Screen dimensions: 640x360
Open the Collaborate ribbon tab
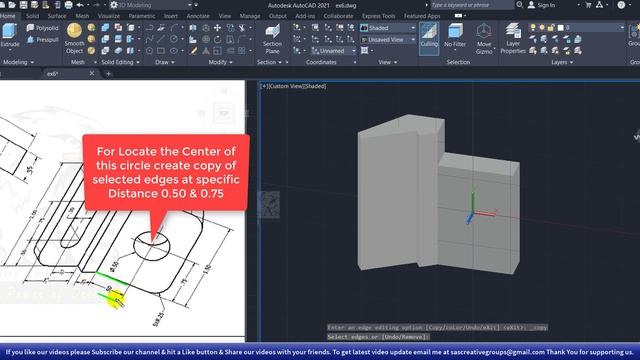point(338,16)
